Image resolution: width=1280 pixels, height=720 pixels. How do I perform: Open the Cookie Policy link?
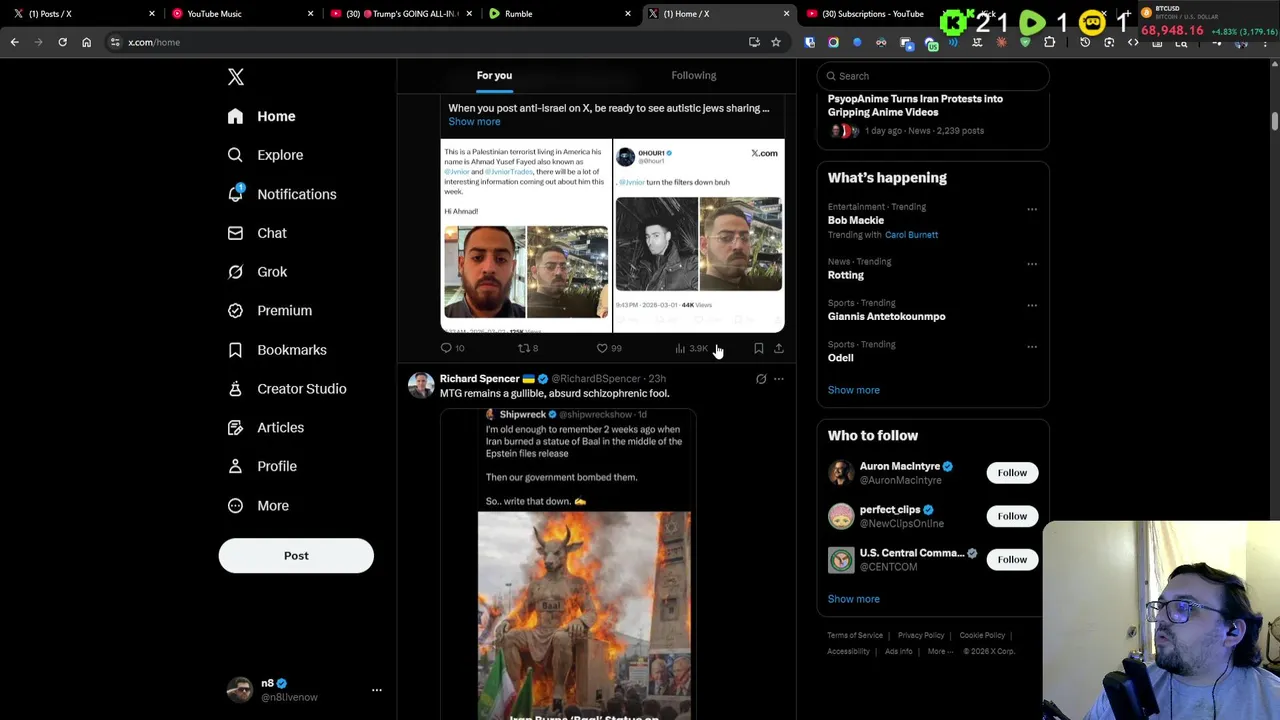[x=982, y=636]
